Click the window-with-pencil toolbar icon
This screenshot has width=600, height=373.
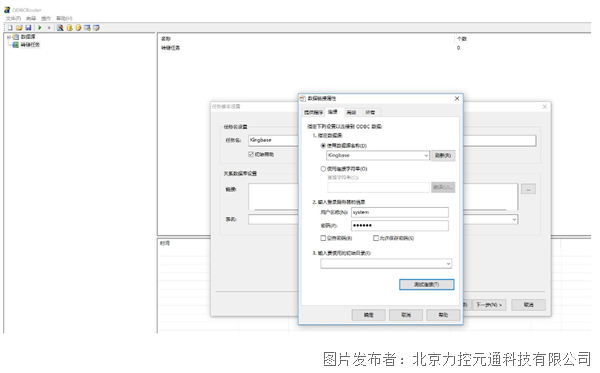96,28
